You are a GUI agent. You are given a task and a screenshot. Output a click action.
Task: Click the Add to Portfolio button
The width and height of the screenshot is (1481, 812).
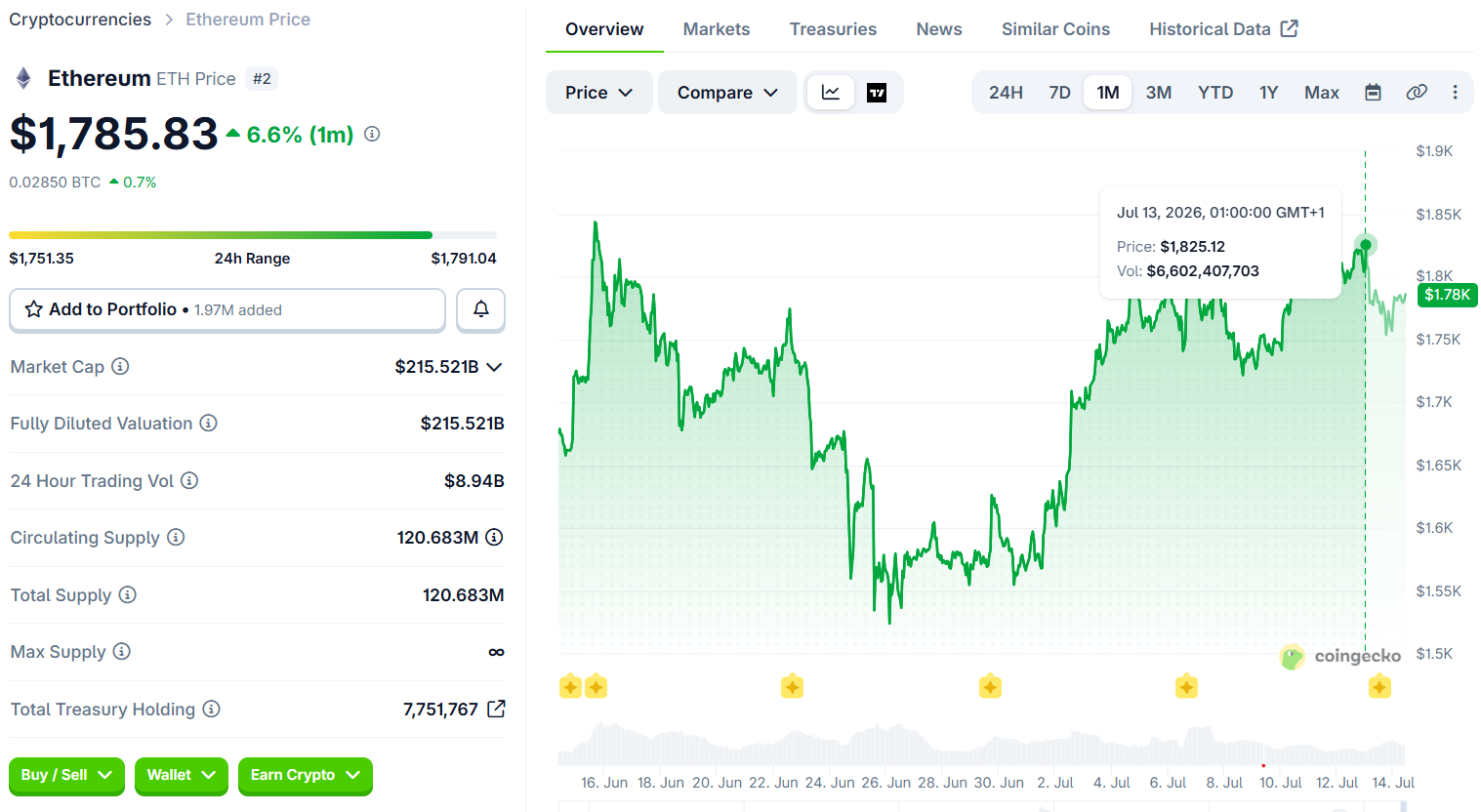point(227,309)
